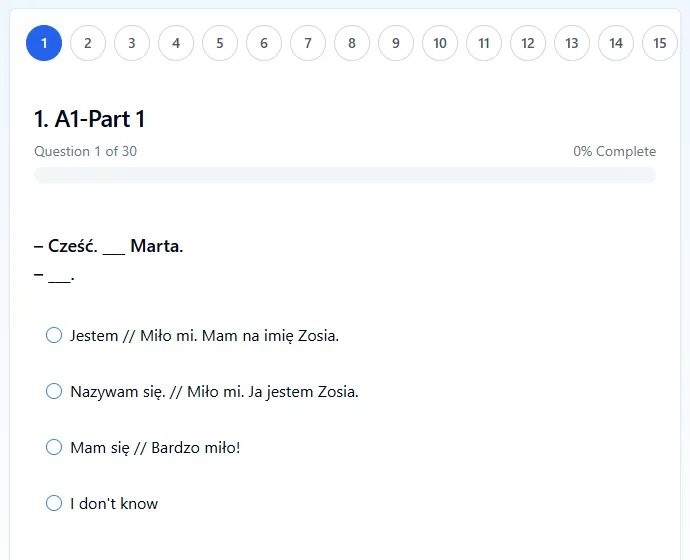Jump to question 2
Screen dimensions: 690x560
pos(88,43)
